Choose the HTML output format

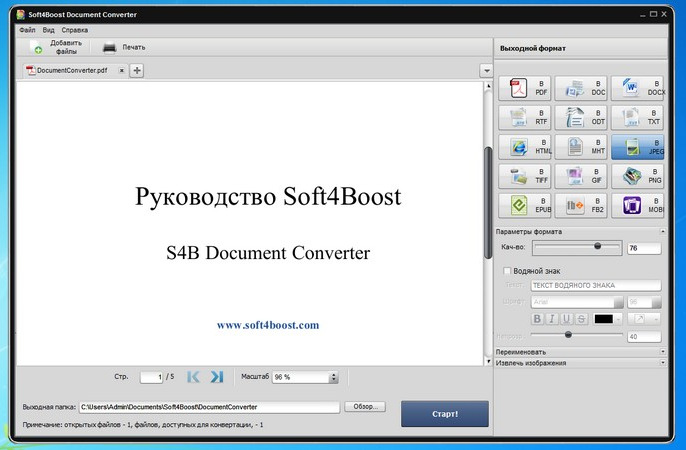(x=524, y=147)
